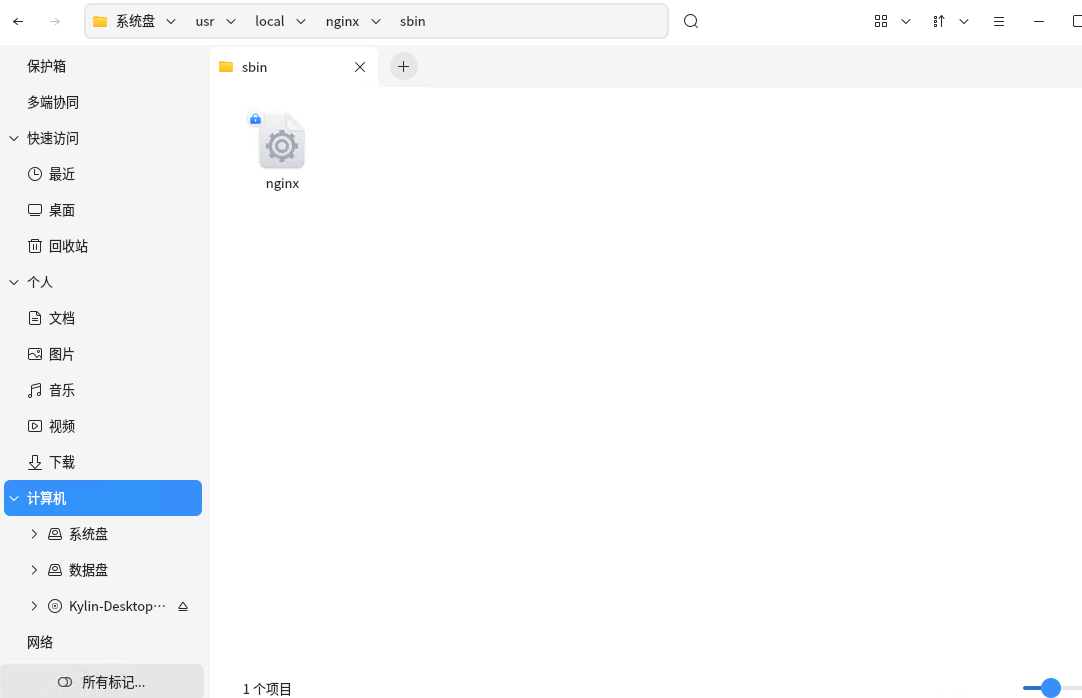1082x698 pixels.
Task: Open the sort options dropdown arrow
Action: pos(964,21)
